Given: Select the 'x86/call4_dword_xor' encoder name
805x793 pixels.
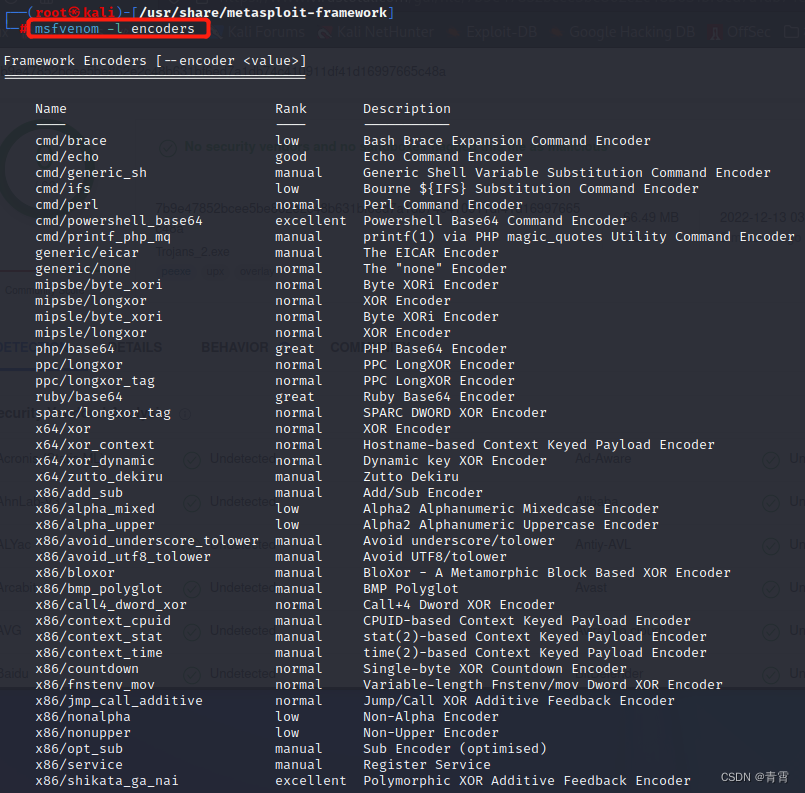Looking at the screenshot, I should (110, 604).
